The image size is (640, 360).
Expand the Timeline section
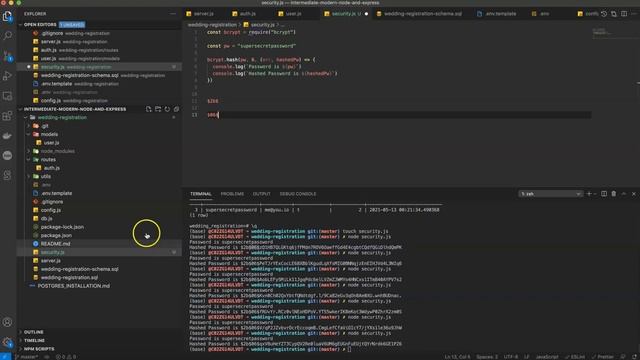pyautogui.click(x=34, y=340)
